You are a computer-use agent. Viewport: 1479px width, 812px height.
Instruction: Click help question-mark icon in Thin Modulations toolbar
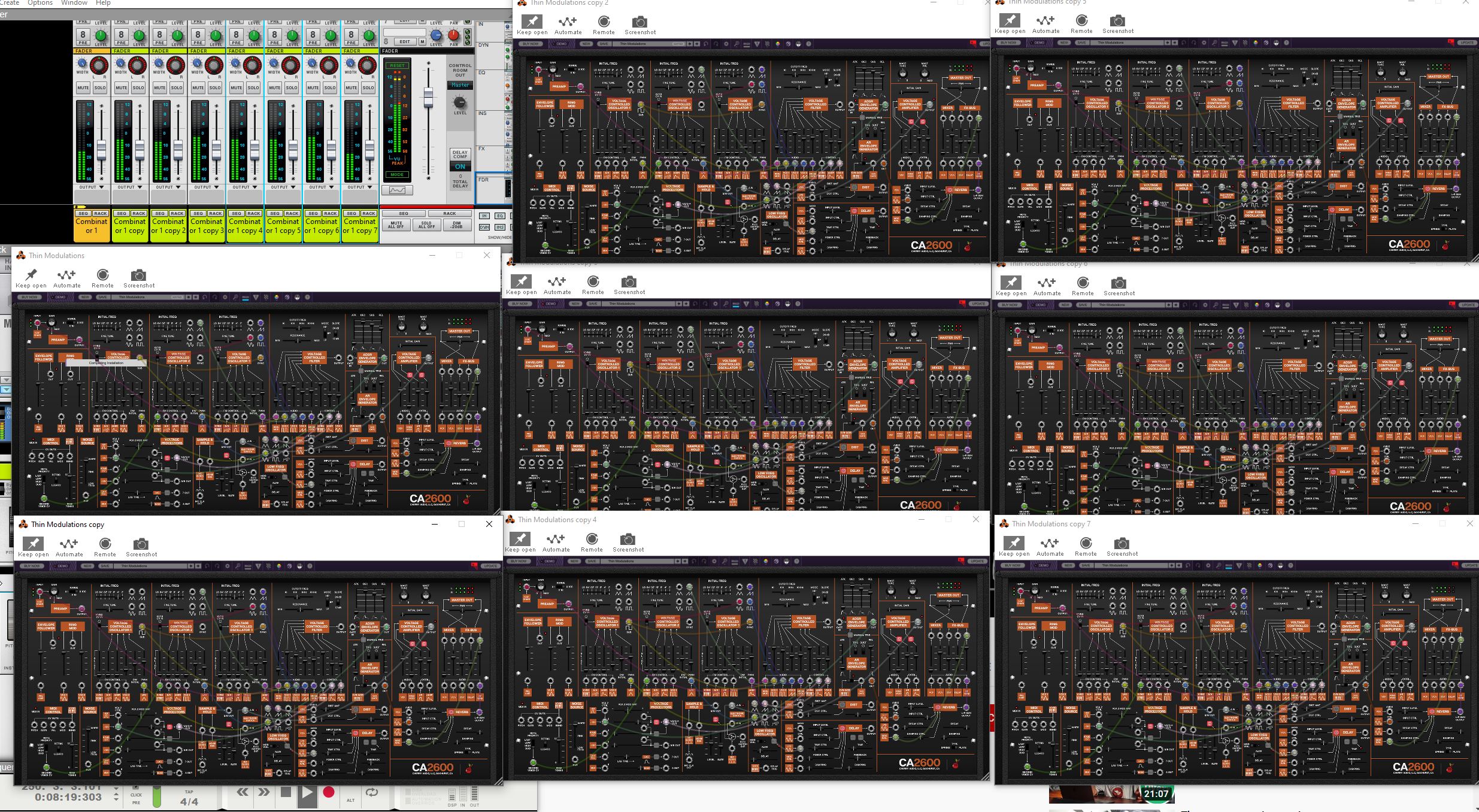coord(308,297)
